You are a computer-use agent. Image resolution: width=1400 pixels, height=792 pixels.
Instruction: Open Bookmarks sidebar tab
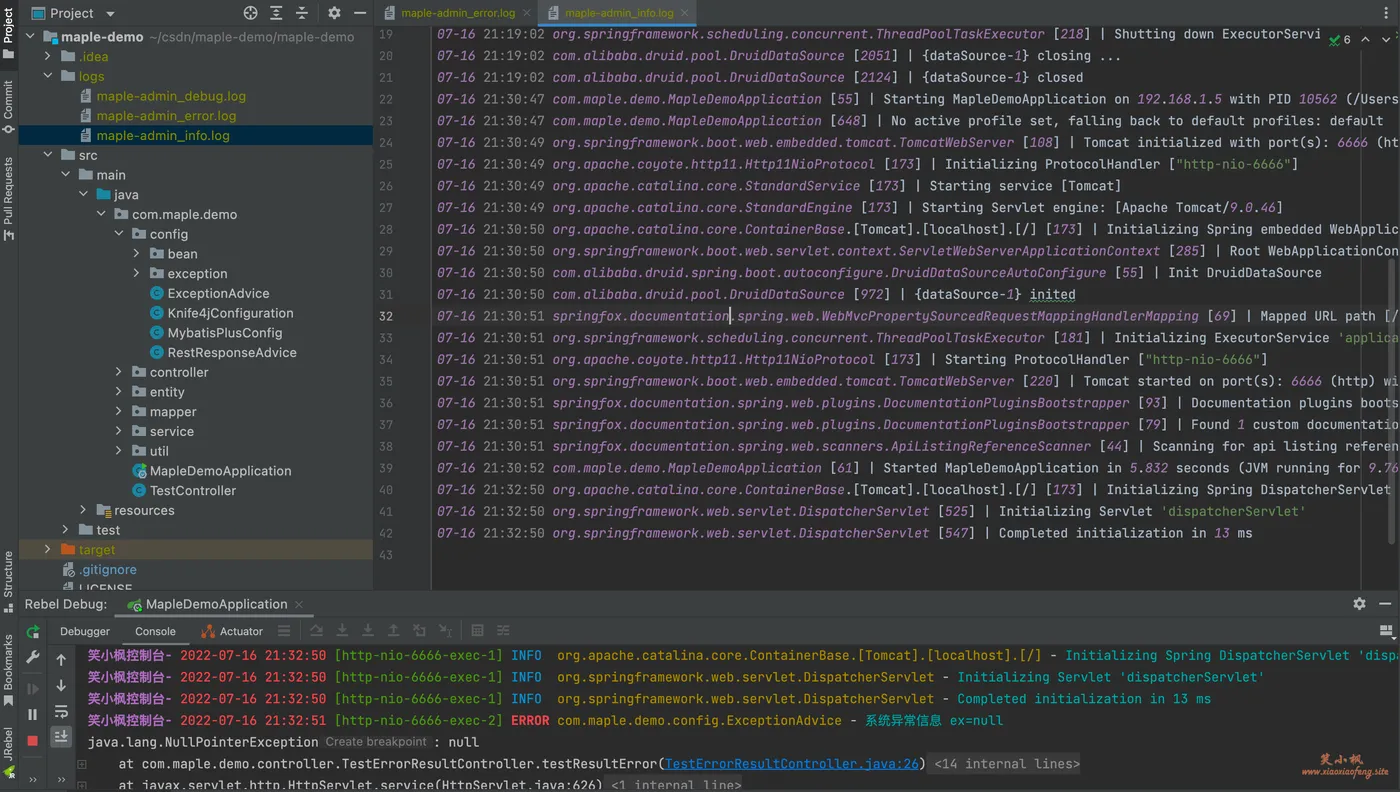(8, 668)
